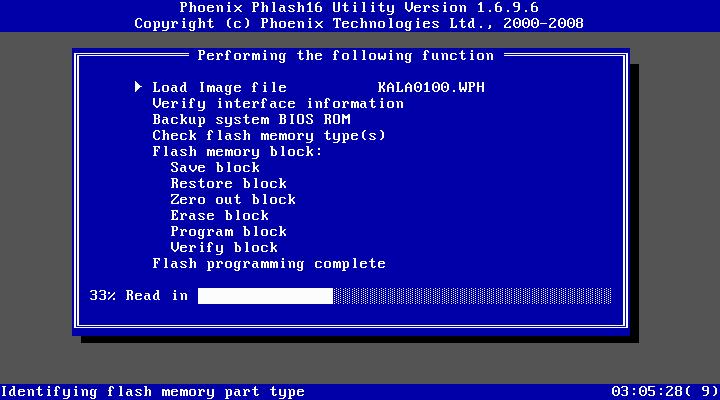Viewport: 720px width, 400px height.
Task: Select the 'Verify block' entry
Action: coord(224,248)
